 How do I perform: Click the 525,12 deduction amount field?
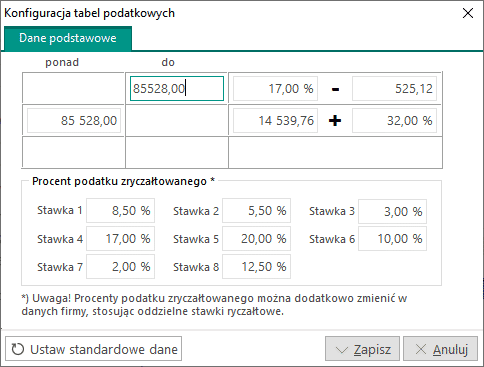[394, 89]
